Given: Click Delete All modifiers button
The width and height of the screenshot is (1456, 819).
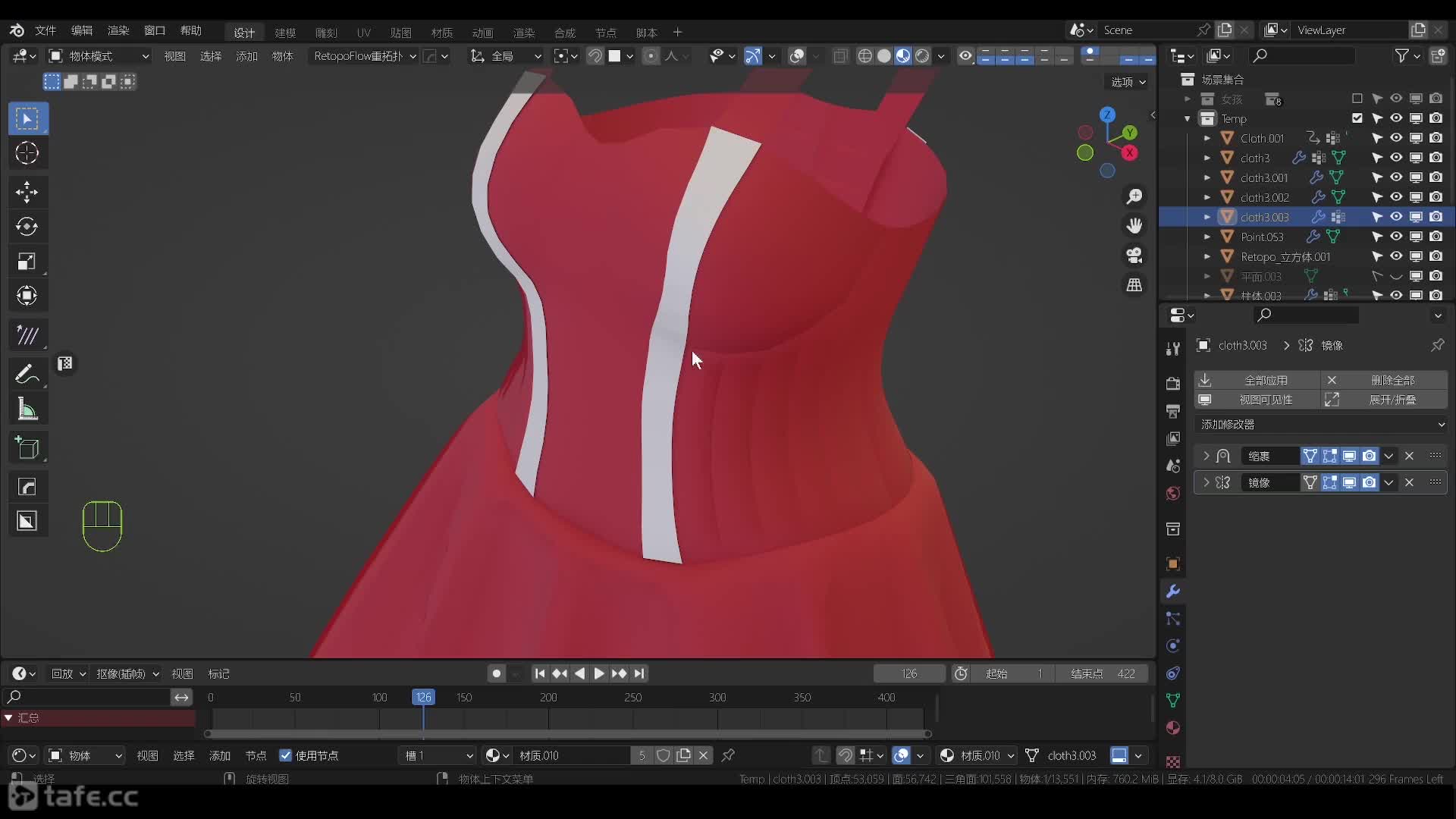Looking at the screenshot, I should click(x=1385, y=380).
